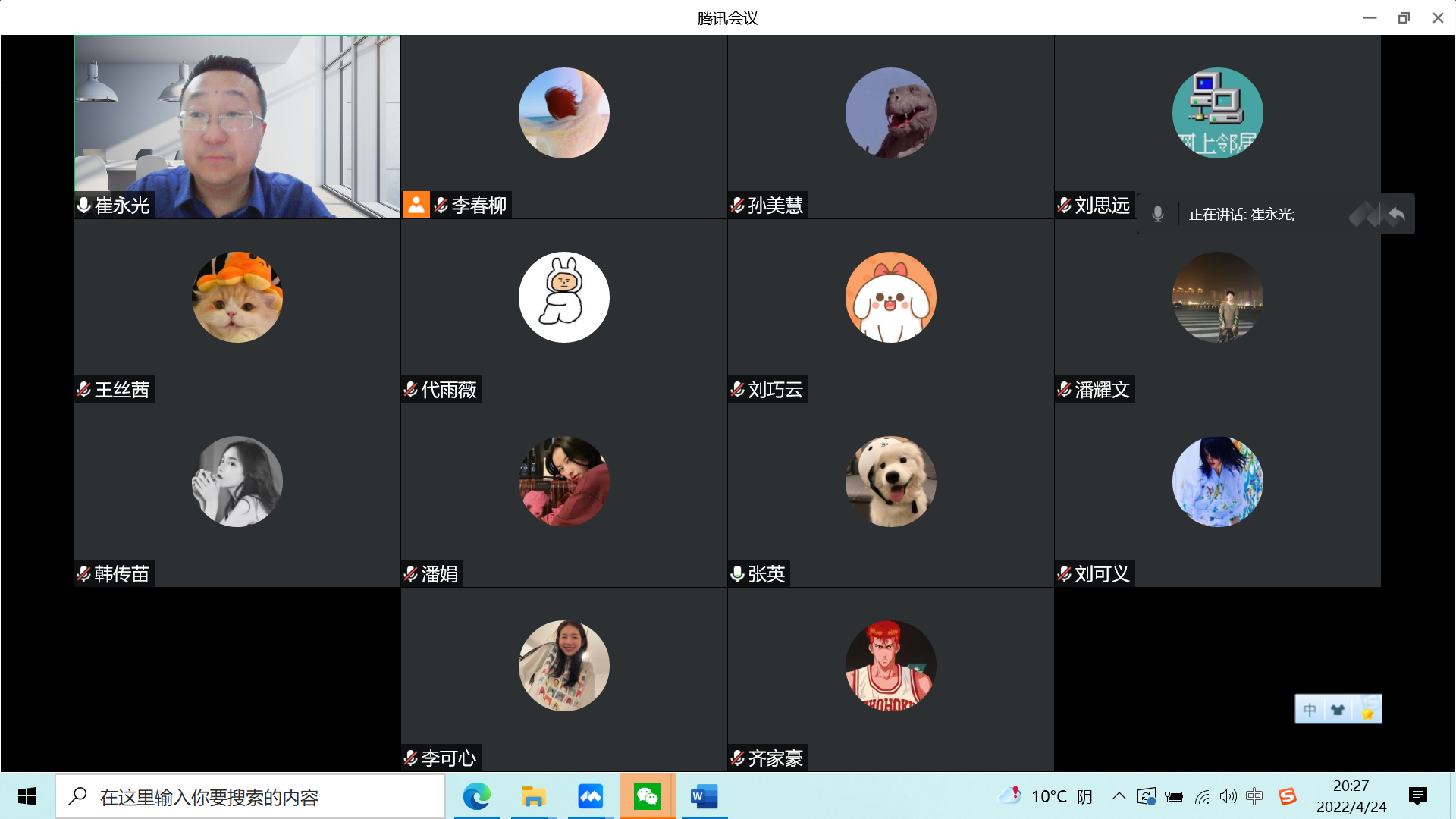This screenshot has width=1456, height=819.
Task: Click the orange host badge beside 李春柳
Action: [416, 205]
